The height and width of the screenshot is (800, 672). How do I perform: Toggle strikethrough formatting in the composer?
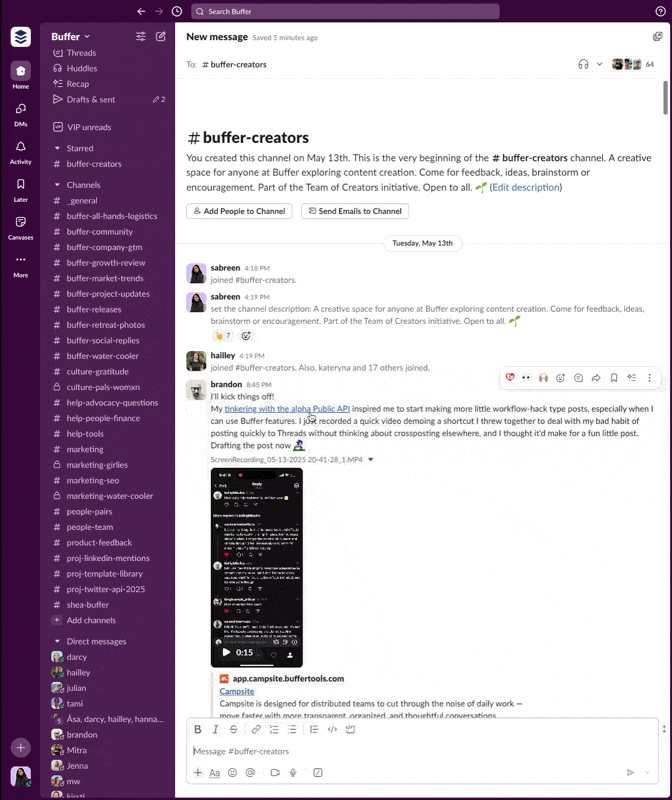233,730
